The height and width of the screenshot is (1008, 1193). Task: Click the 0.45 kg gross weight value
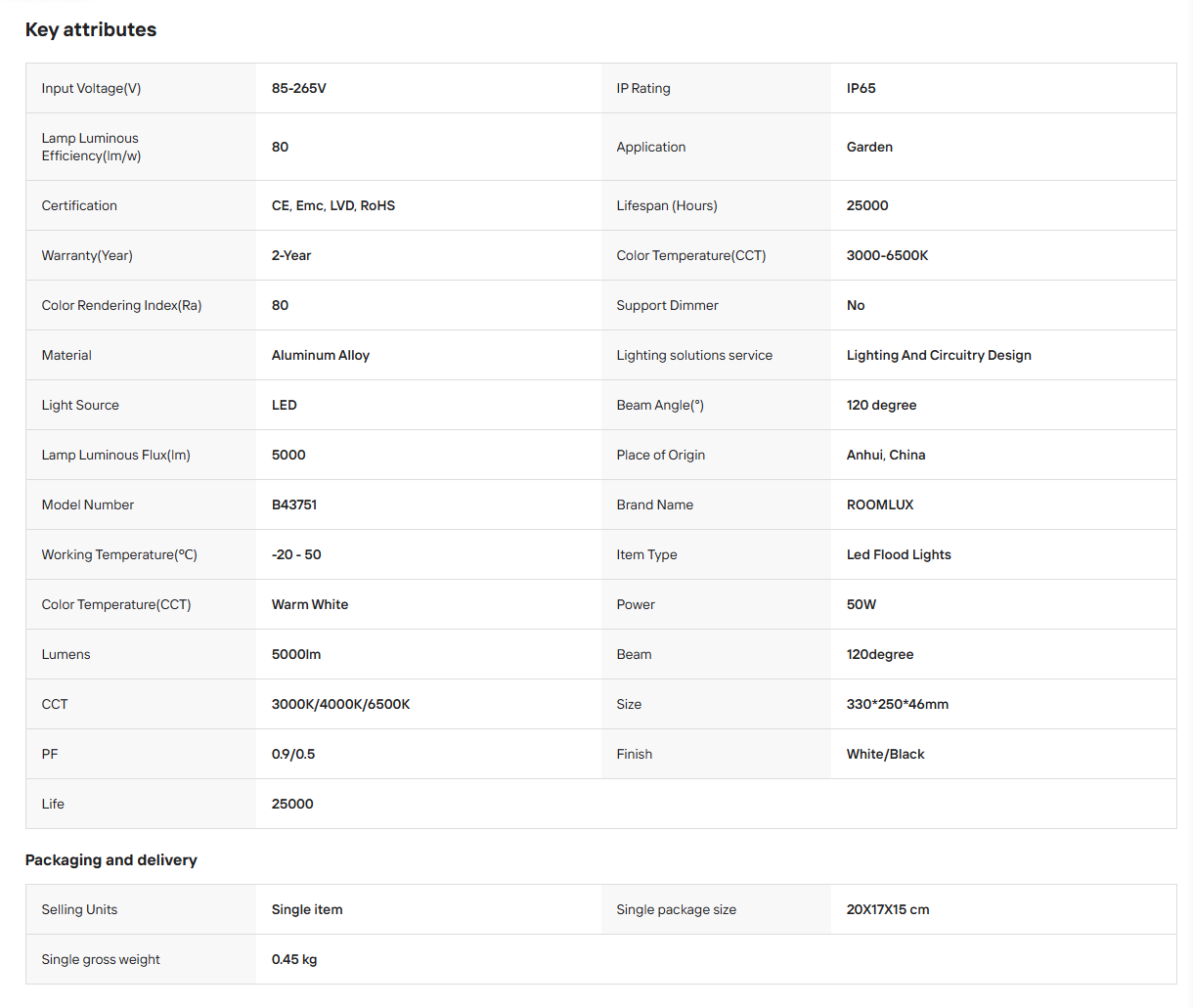(x=294, y=959)
